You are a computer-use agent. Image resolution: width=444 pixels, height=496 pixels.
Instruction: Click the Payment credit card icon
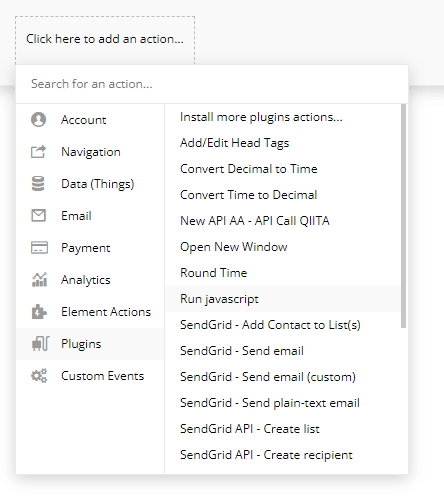pos(39,248)
